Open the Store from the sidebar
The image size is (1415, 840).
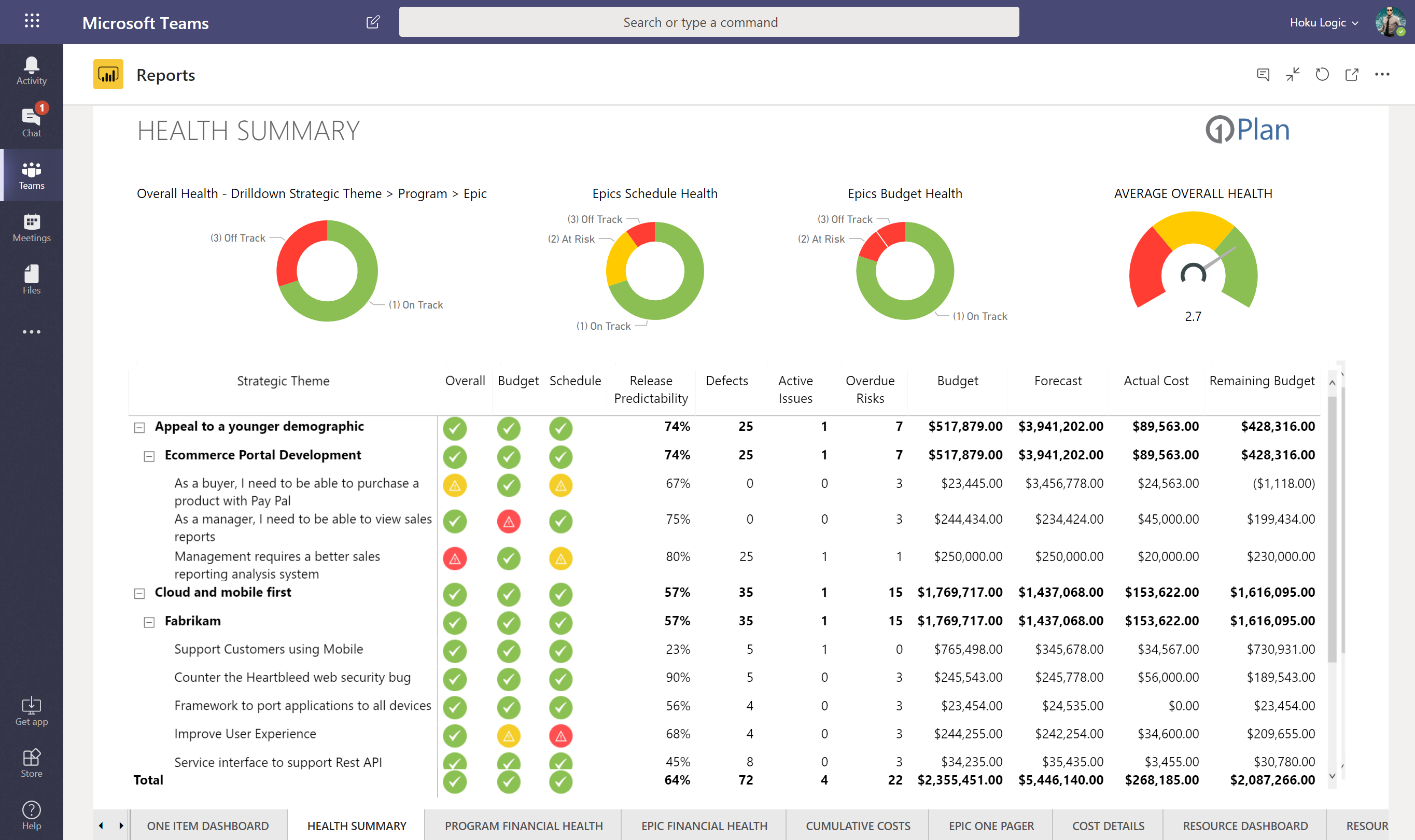[x=31, y=762]
